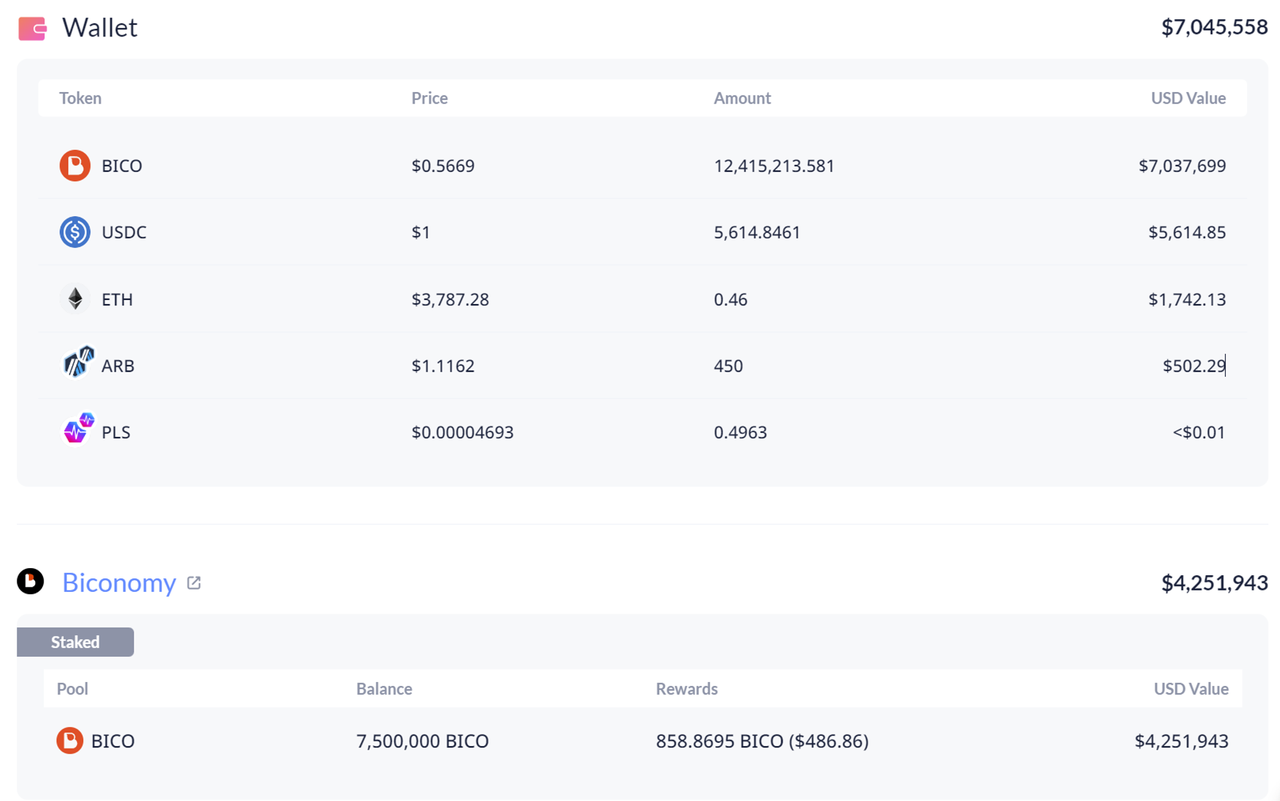Click the Wallet USD Value column header
The image size is (1280, 801).
(1188, 98)
